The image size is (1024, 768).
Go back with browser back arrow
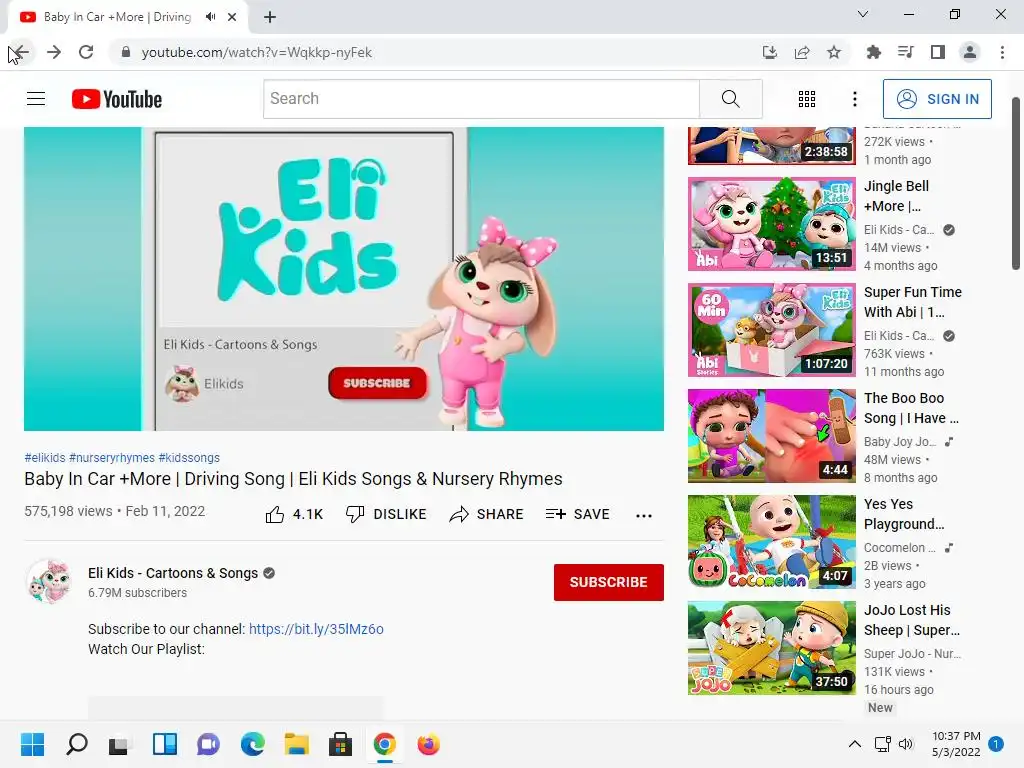pyautogui.click(x=21, y=52)
